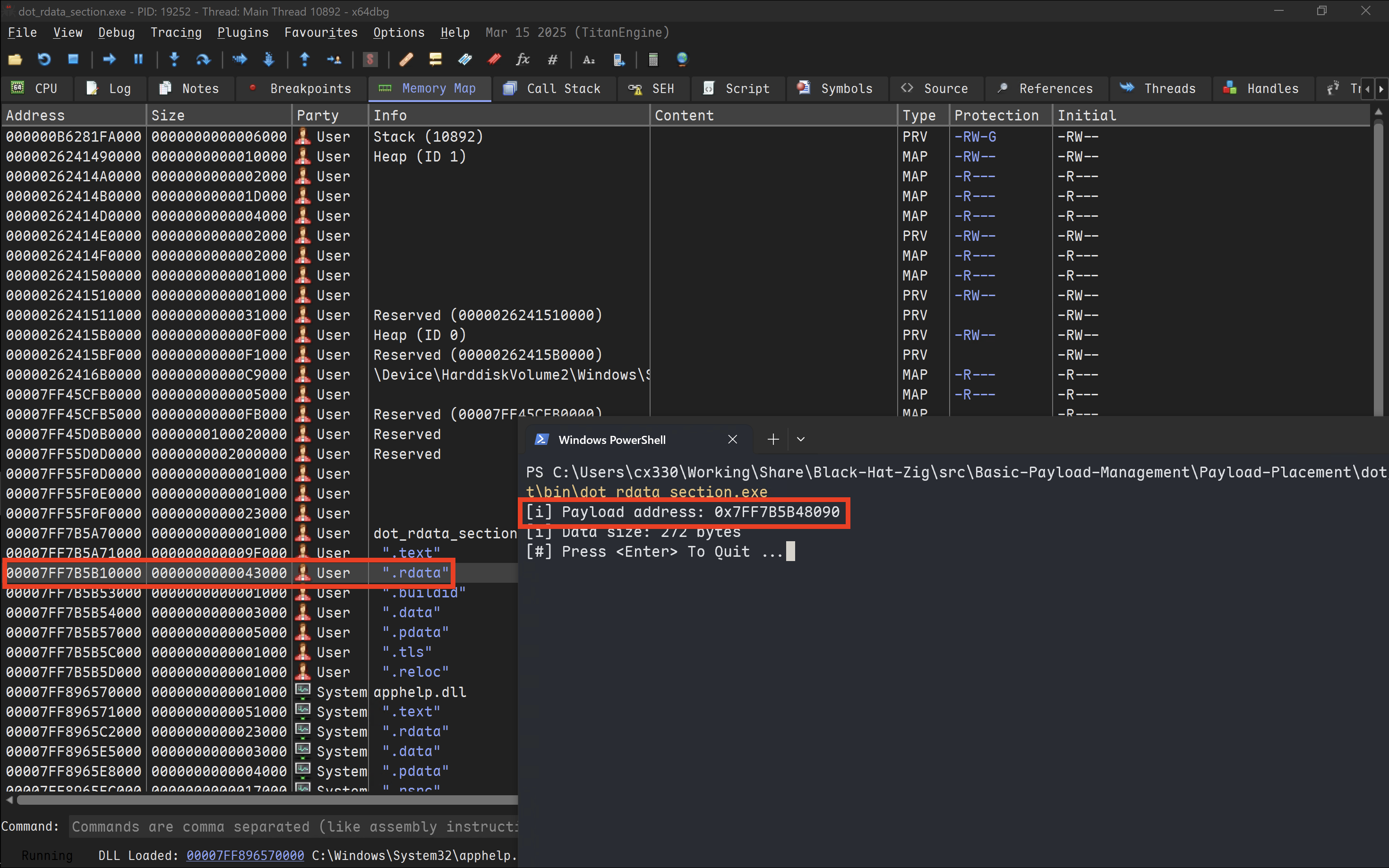Select the ".tls" section row
This screenshot has height=868, width=1389.
260,652
